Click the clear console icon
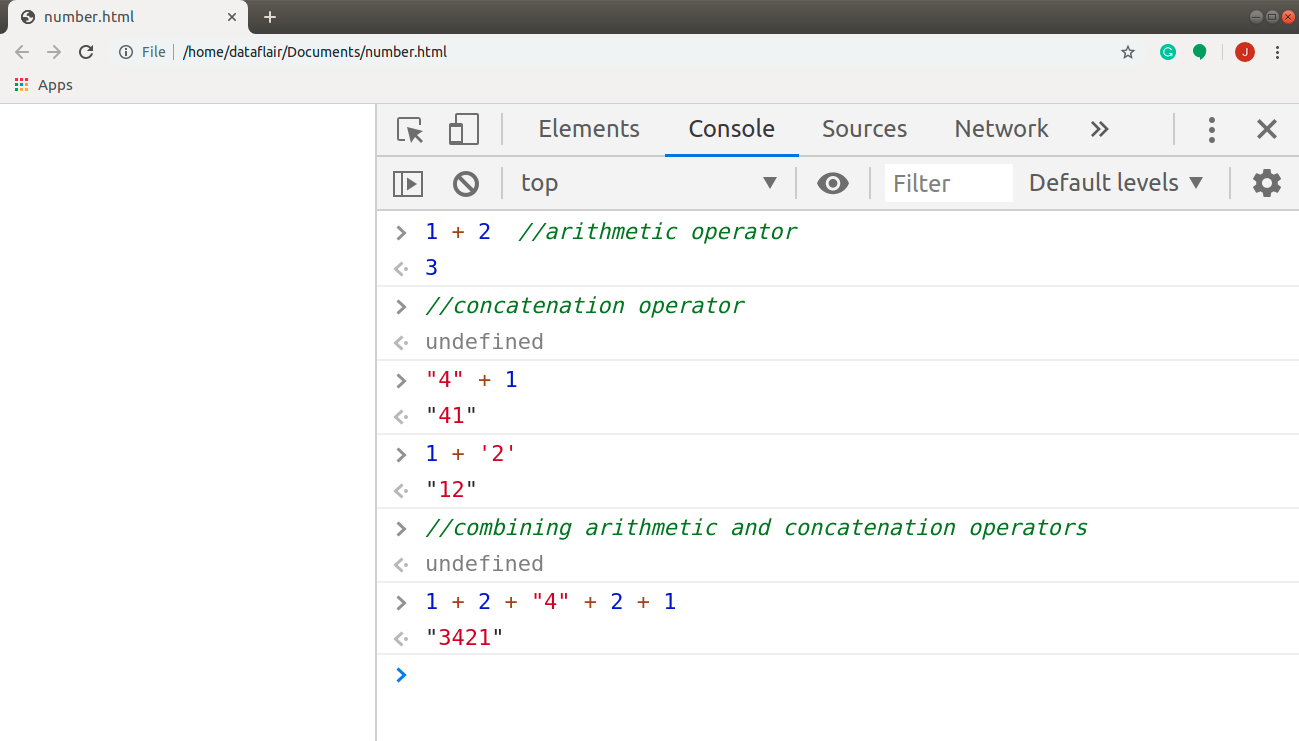1299x741 pixels. 466,183
